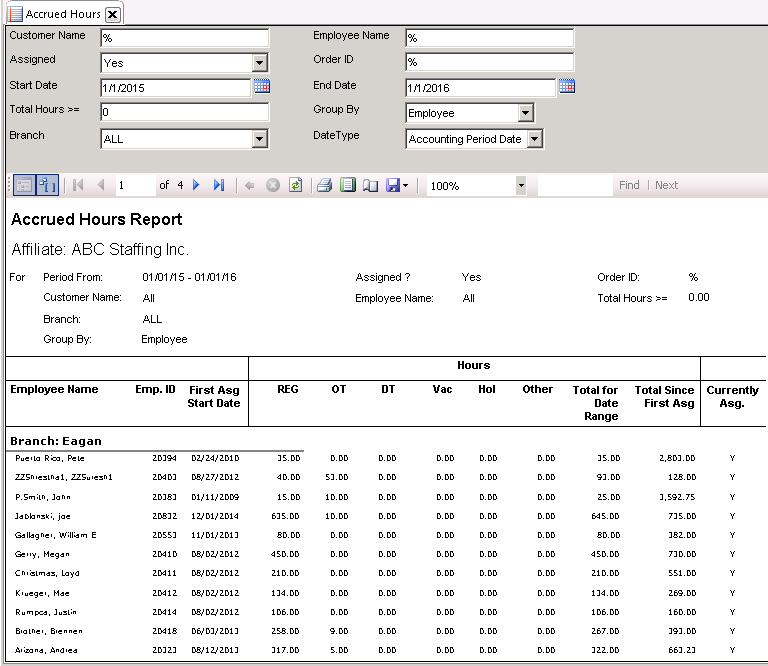Image resolution: width=768 pixels, height=666 pixels.
Task: Select the Gallagher, William E row name
Action: click(x=55, y=535)
